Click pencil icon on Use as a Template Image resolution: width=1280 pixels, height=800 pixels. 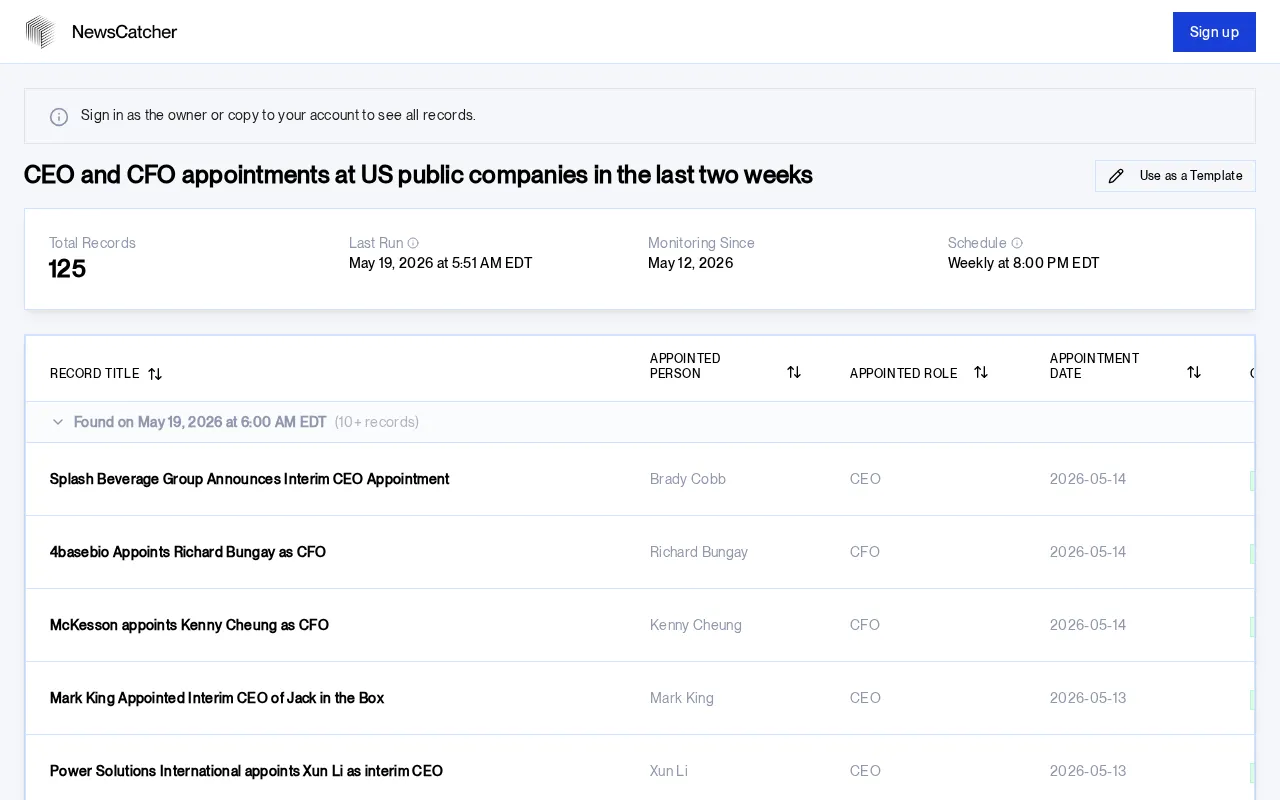pyautogui.click(x=1116, y=176)
